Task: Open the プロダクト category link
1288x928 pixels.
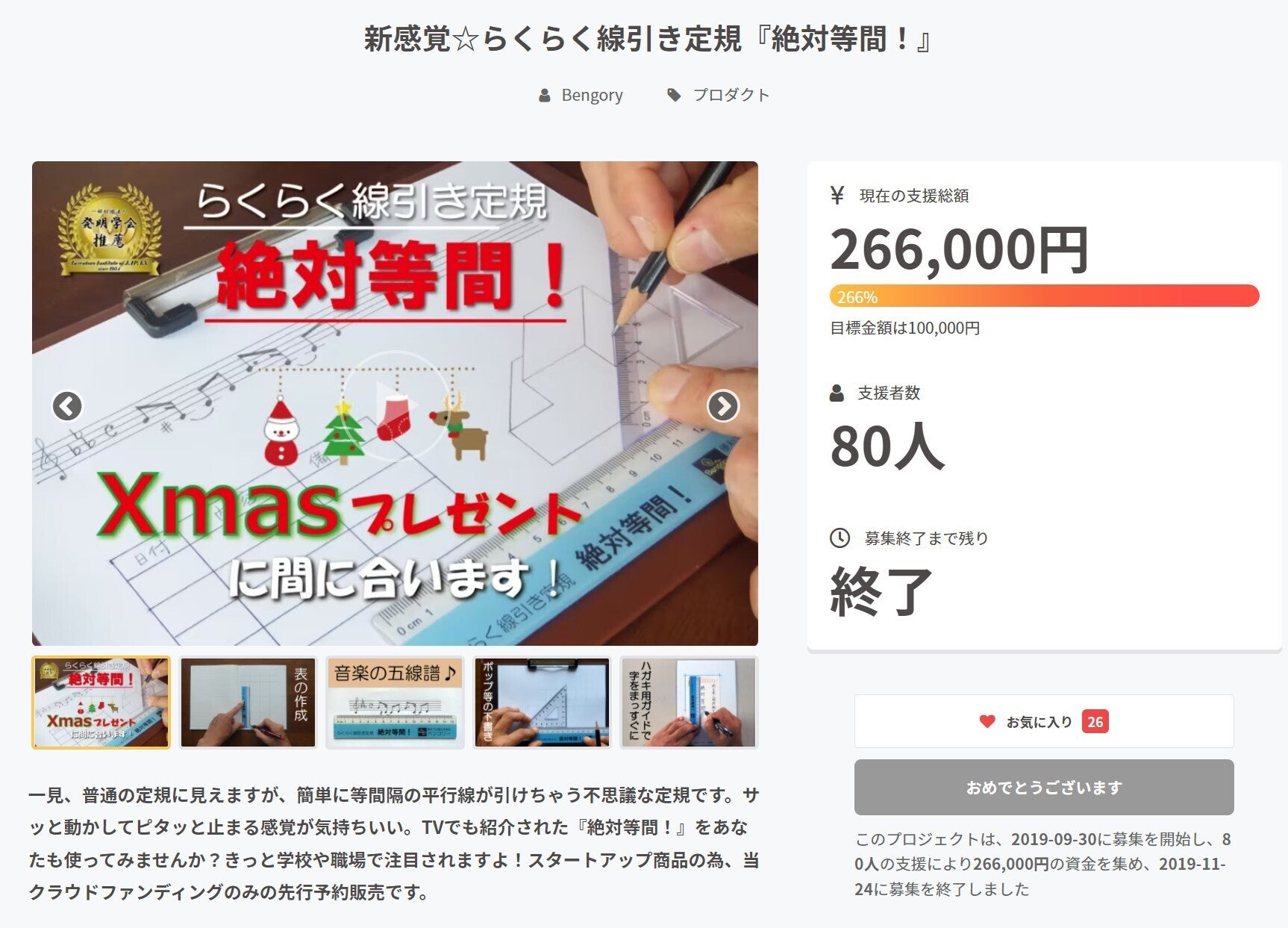Action: (731, 96)
